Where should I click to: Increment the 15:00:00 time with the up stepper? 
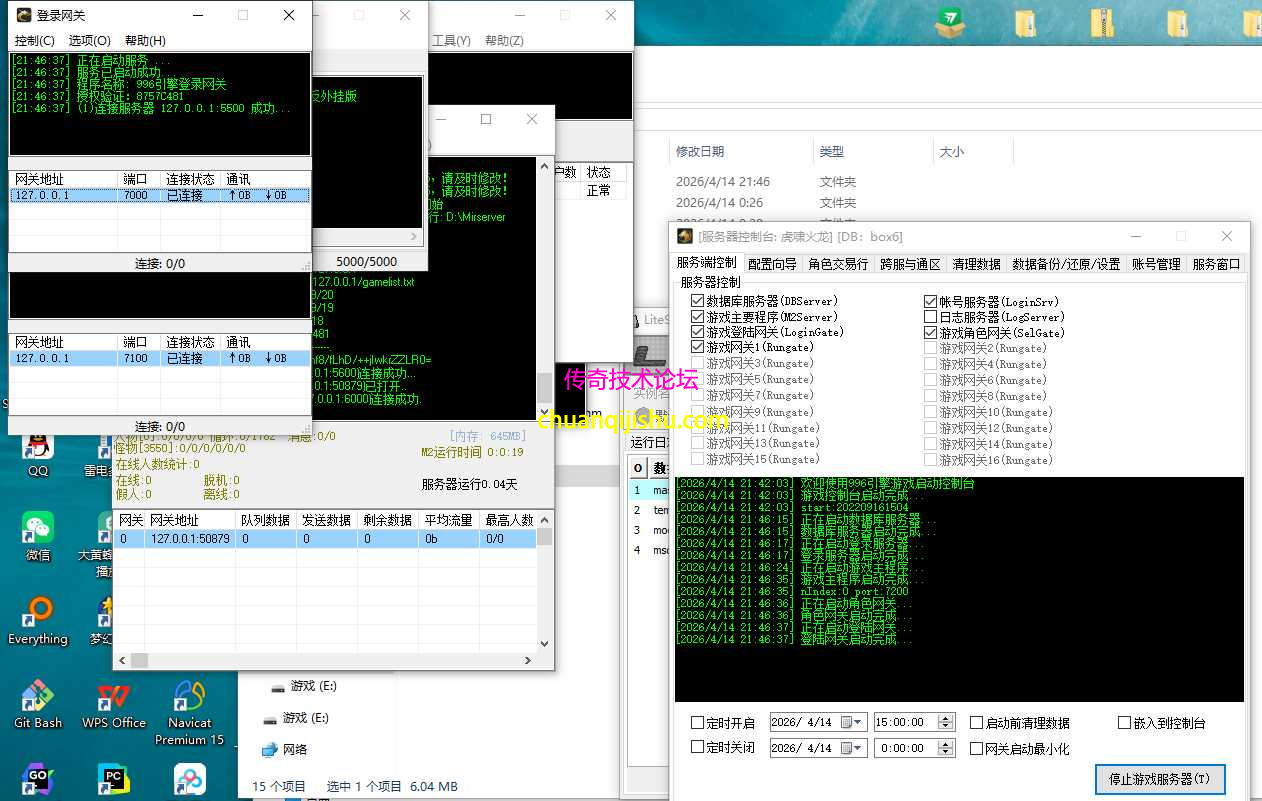tap(944, 715)
